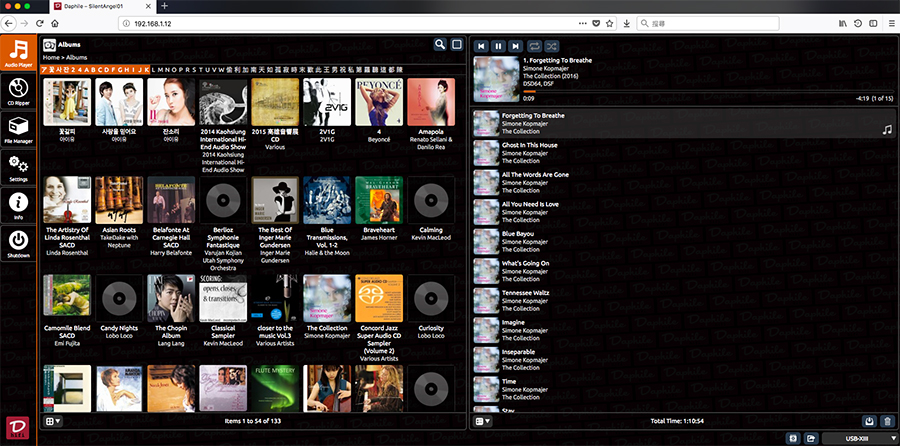This screenshot has width=900, height=446.
Task: Expand the USB-XIII player selector
Action: [x=854, y=438]
